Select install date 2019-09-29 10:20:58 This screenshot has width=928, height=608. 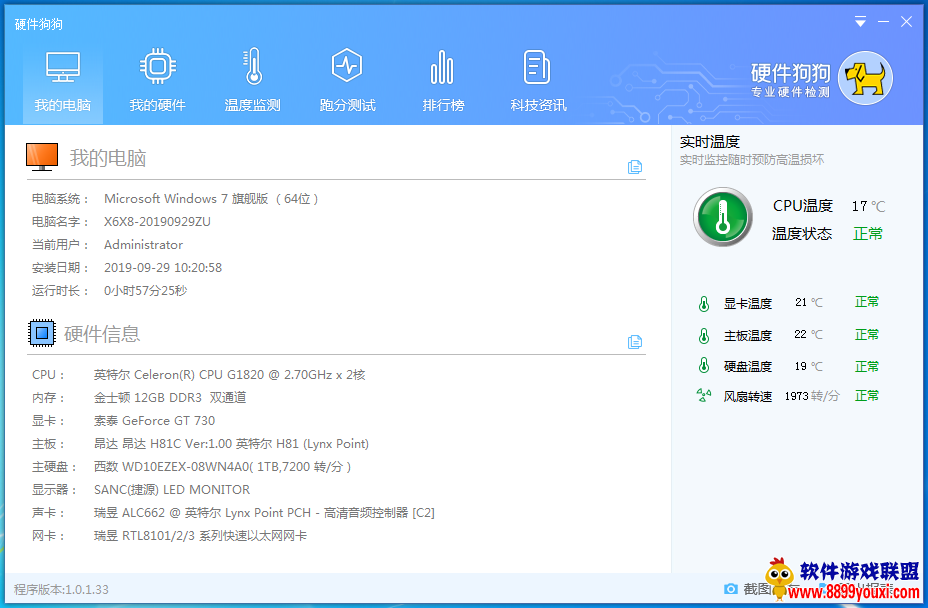163,268
